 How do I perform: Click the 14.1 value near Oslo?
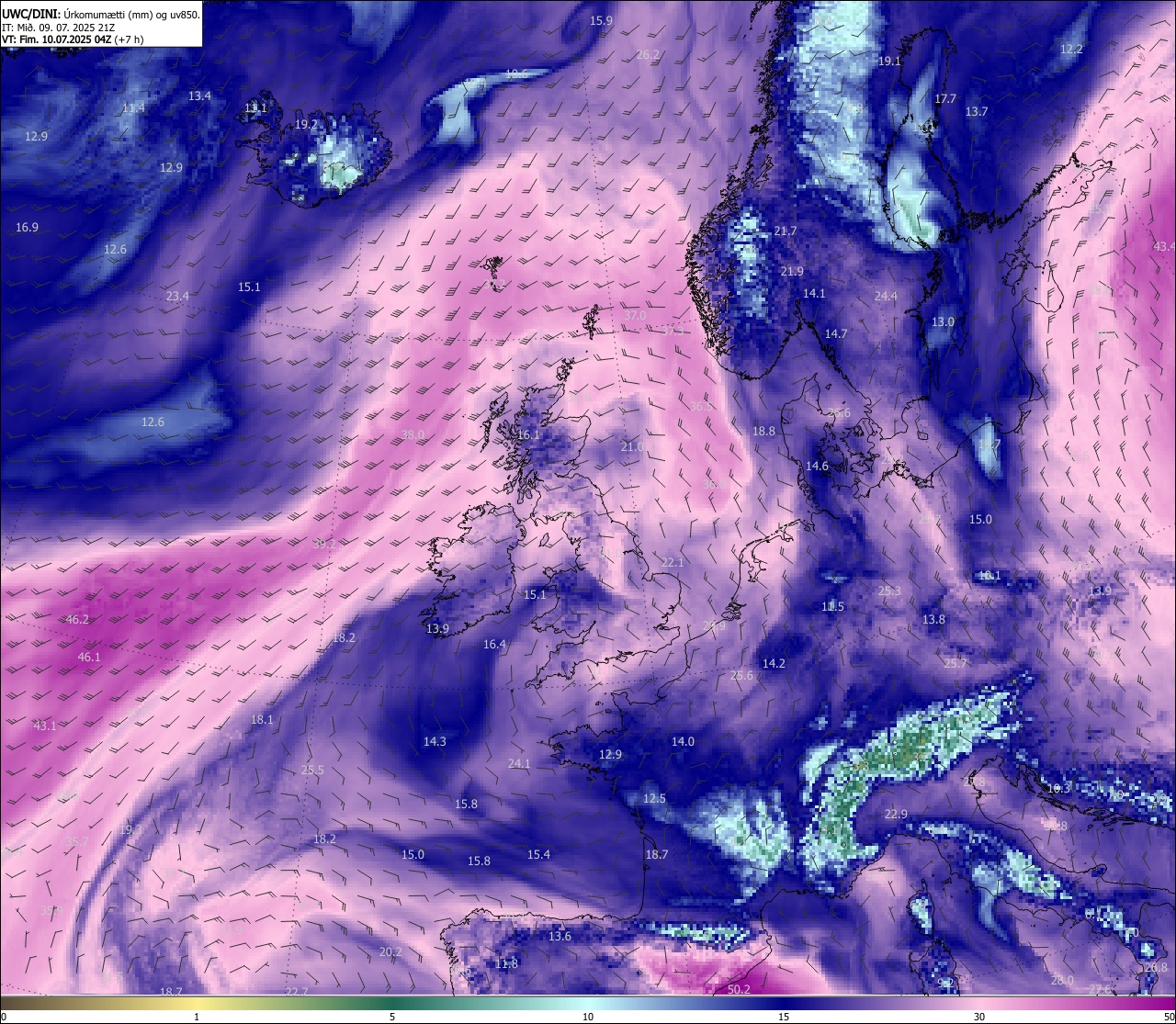814,293
